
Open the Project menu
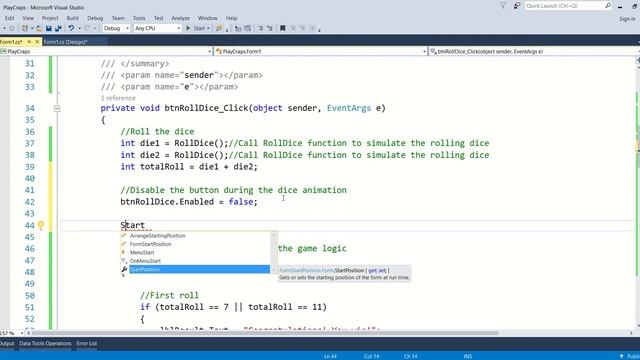pyautogui.click(x=50, y=18)
